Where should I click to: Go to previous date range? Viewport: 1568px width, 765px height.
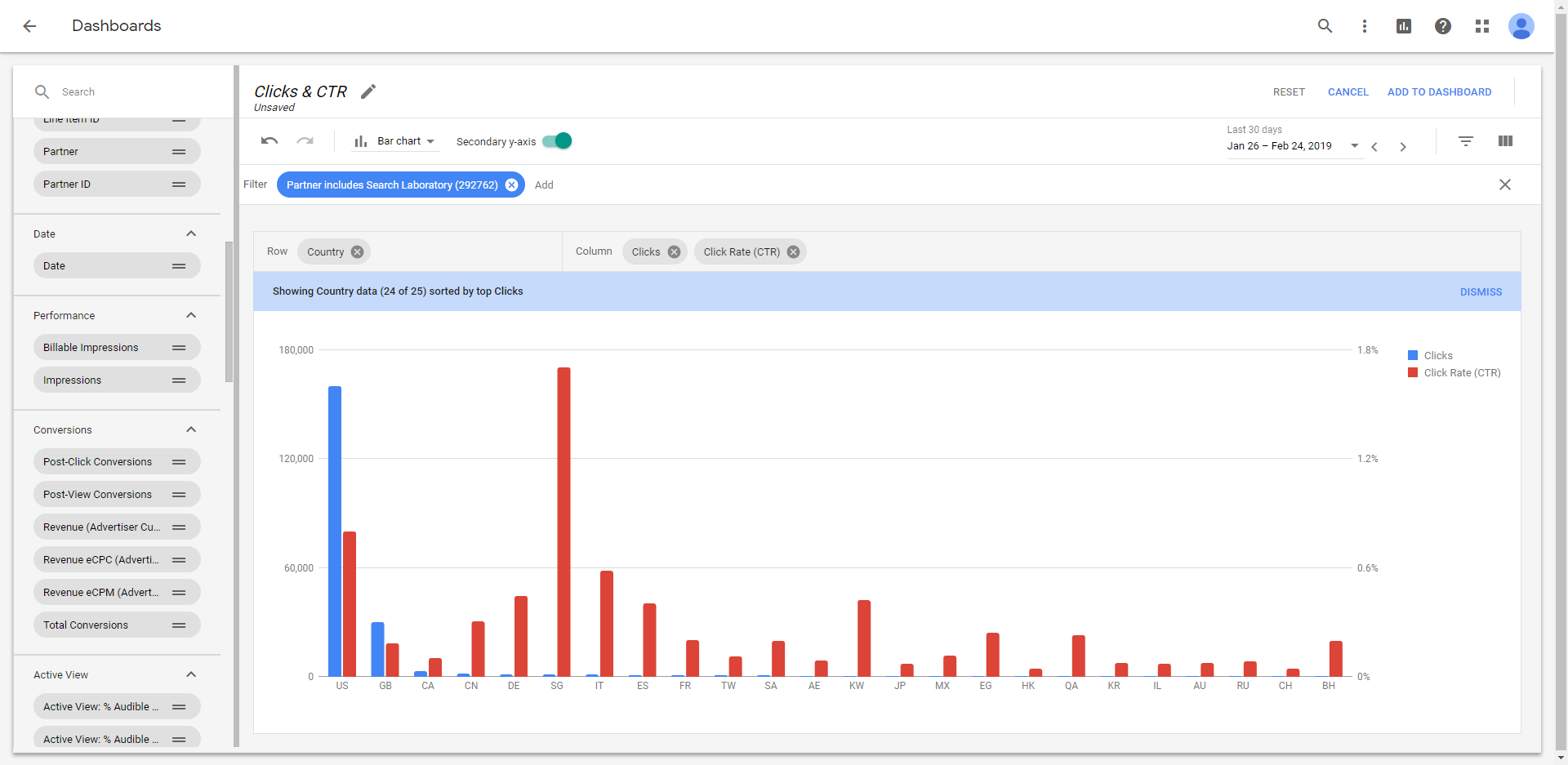(x=1374, y=147)
